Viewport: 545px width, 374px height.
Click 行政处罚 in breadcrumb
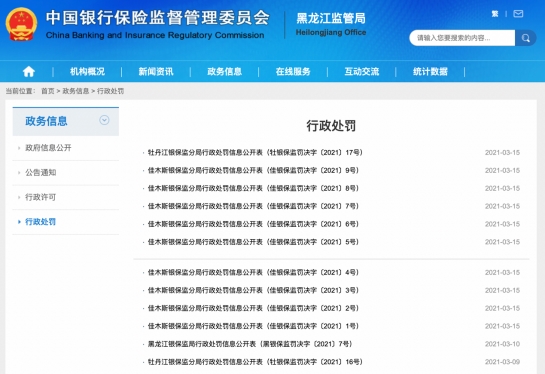110,91
